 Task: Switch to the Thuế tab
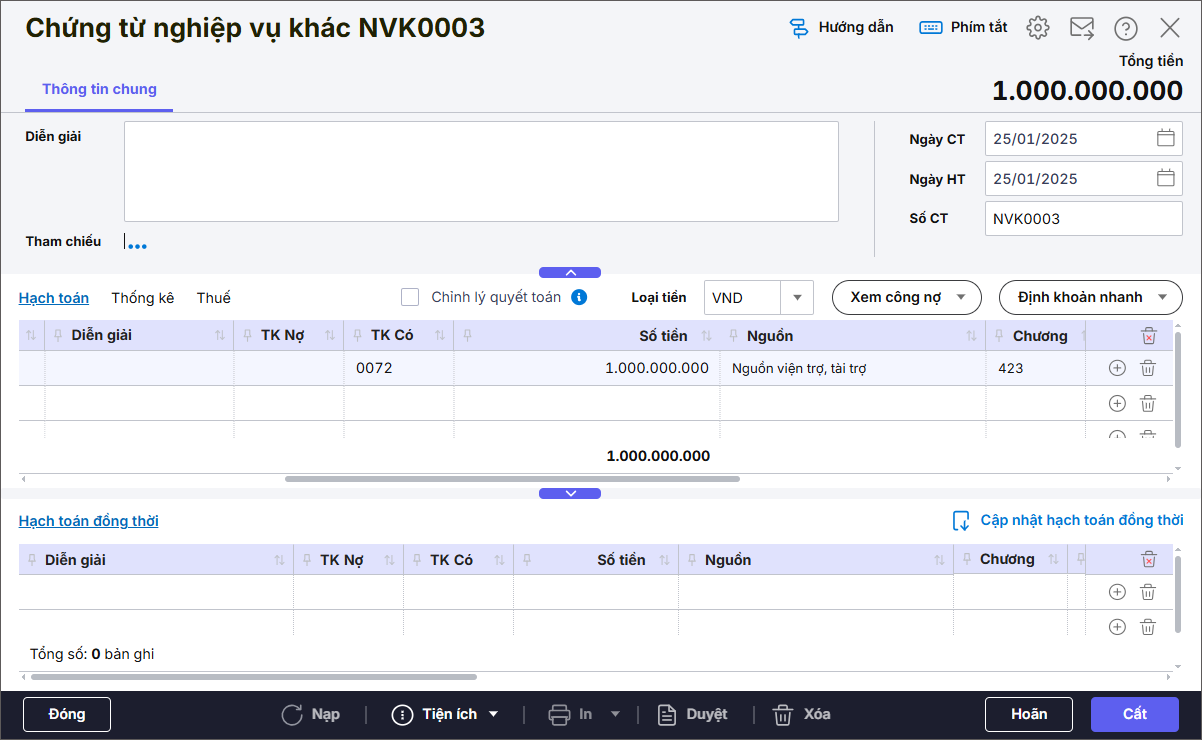213,298
